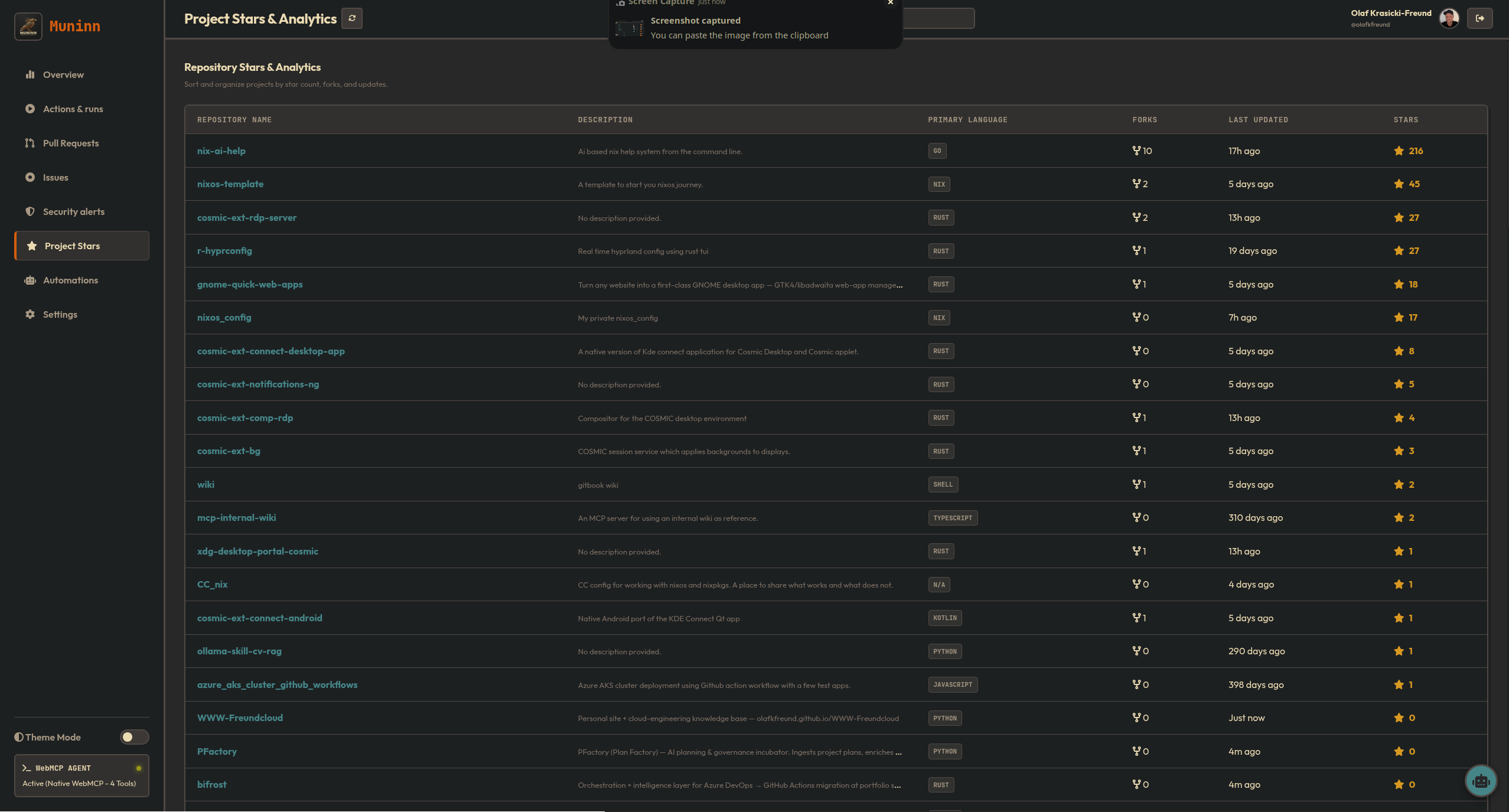Close the Screen Capture notification
The height and width of the screenshot is (812, 1509).
click(x=890, y=3)
